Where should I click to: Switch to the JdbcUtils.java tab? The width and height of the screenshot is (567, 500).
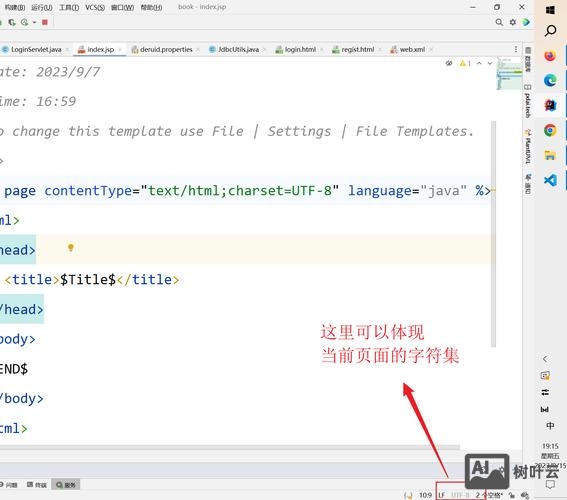pyautogui.click(x=238, y=50)
